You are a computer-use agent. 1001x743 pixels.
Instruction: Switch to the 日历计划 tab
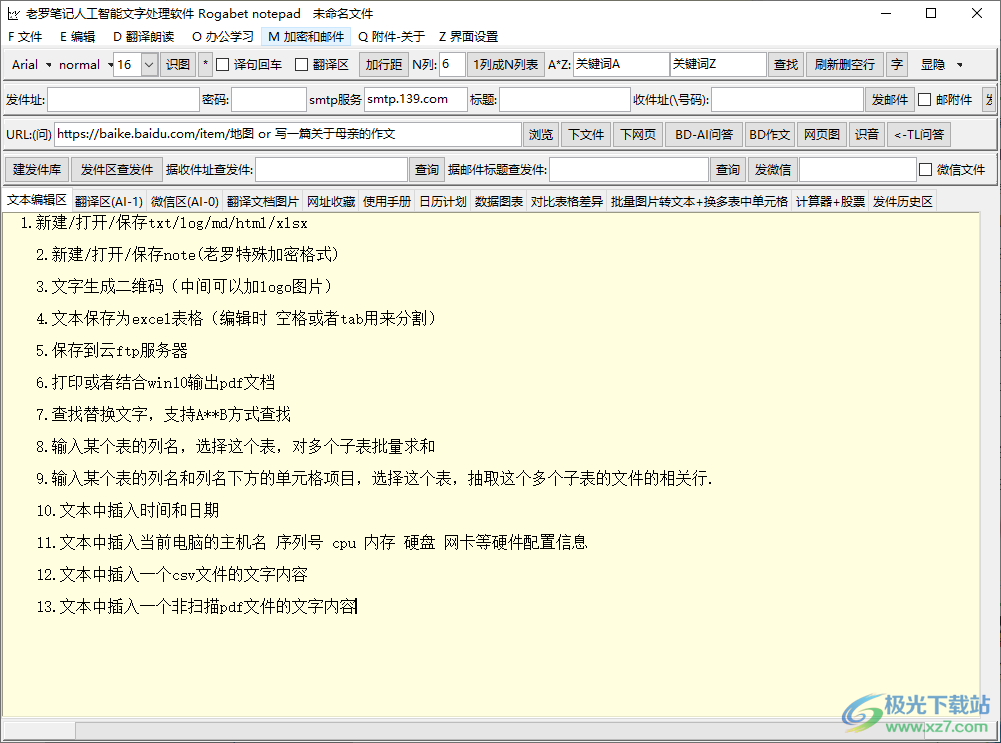[443, 202]
